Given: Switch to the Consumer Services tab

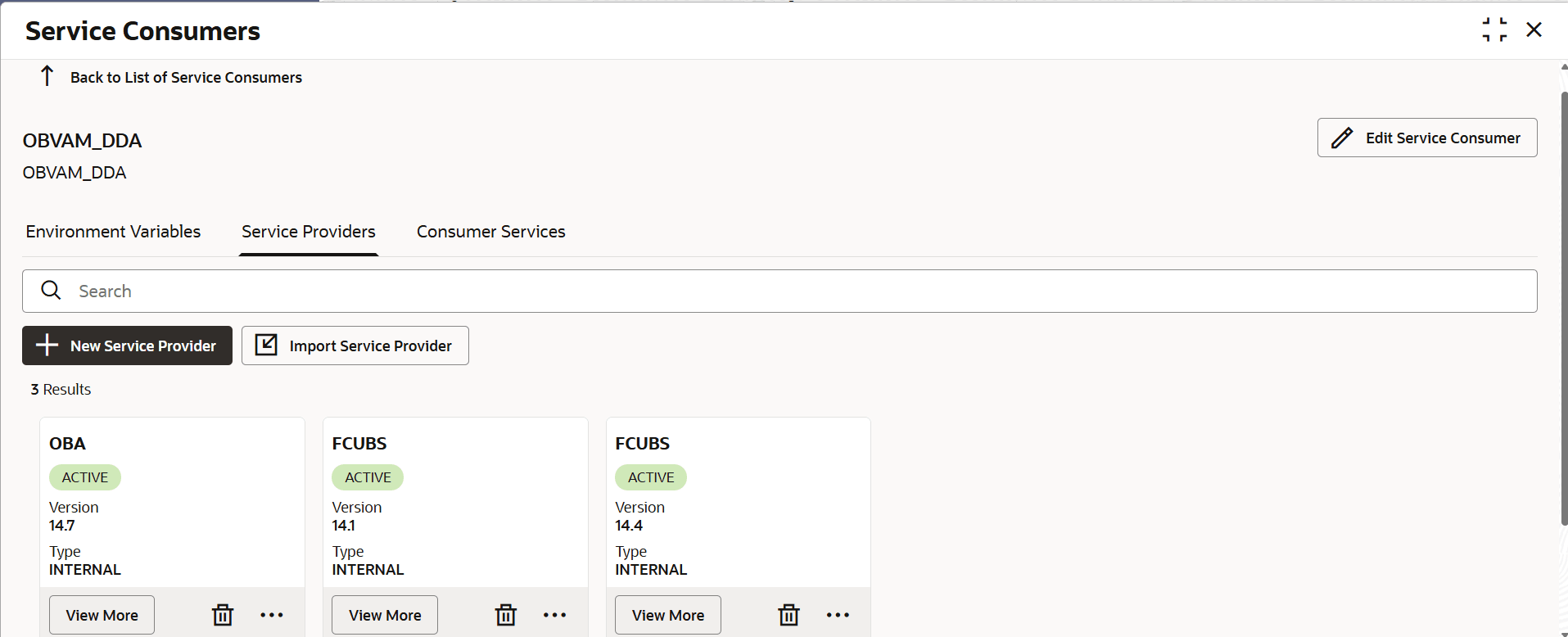Looking at the screenshot, I should click(490, 232).
